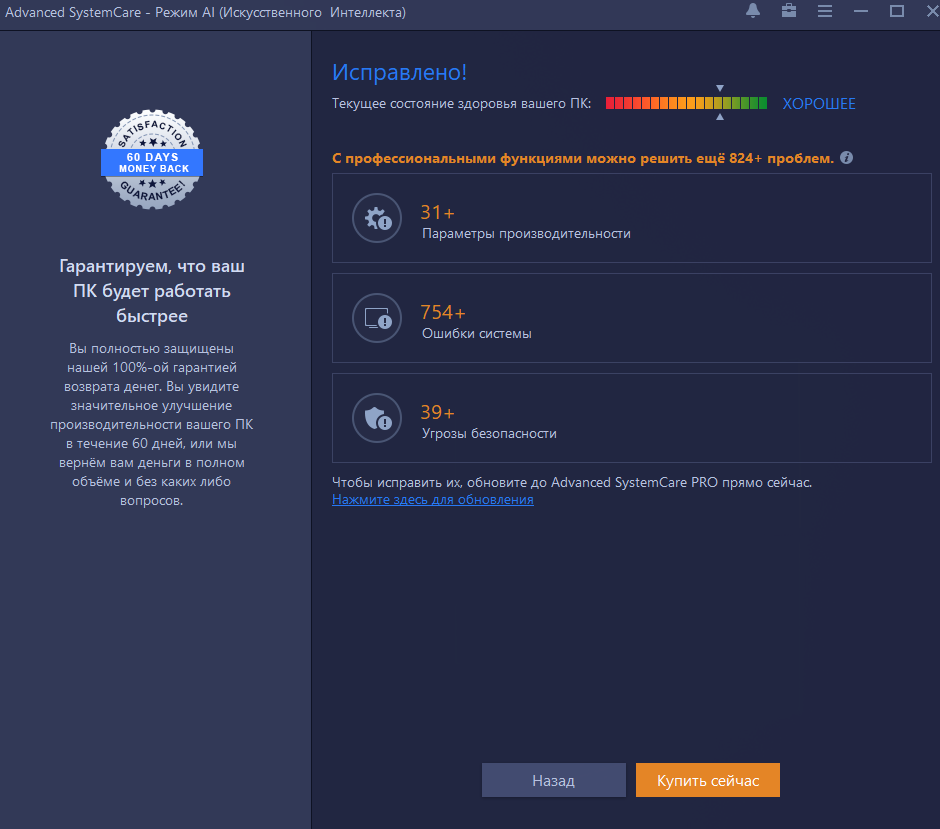Image resolution: width=940 pixels, height=829 pixels.
Task: Open the notifications bell icon
Action: pyautogui.click(x=753, y=11)
